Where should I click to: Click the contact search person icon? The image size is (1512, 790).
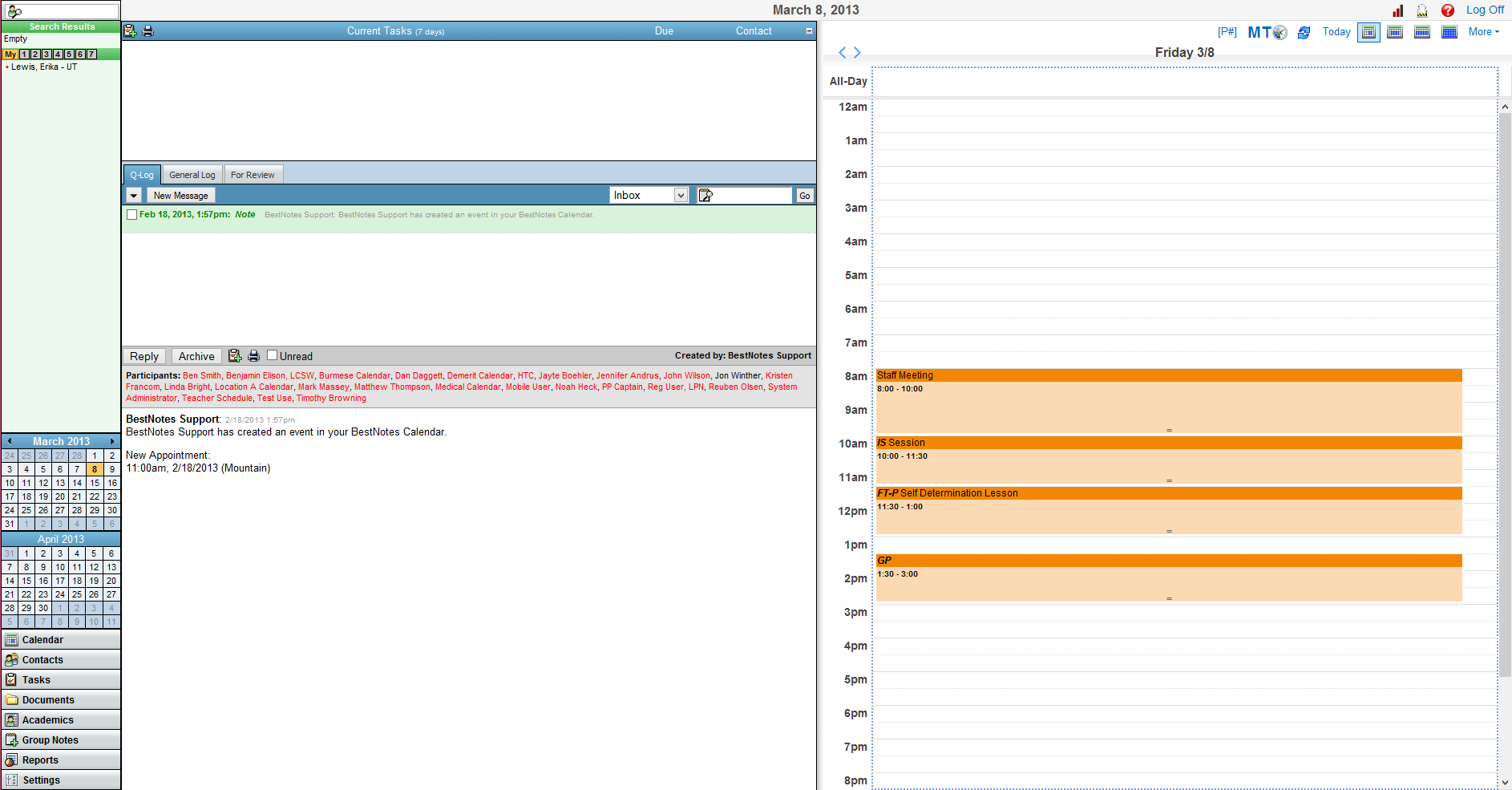click(x=14, y=11)
